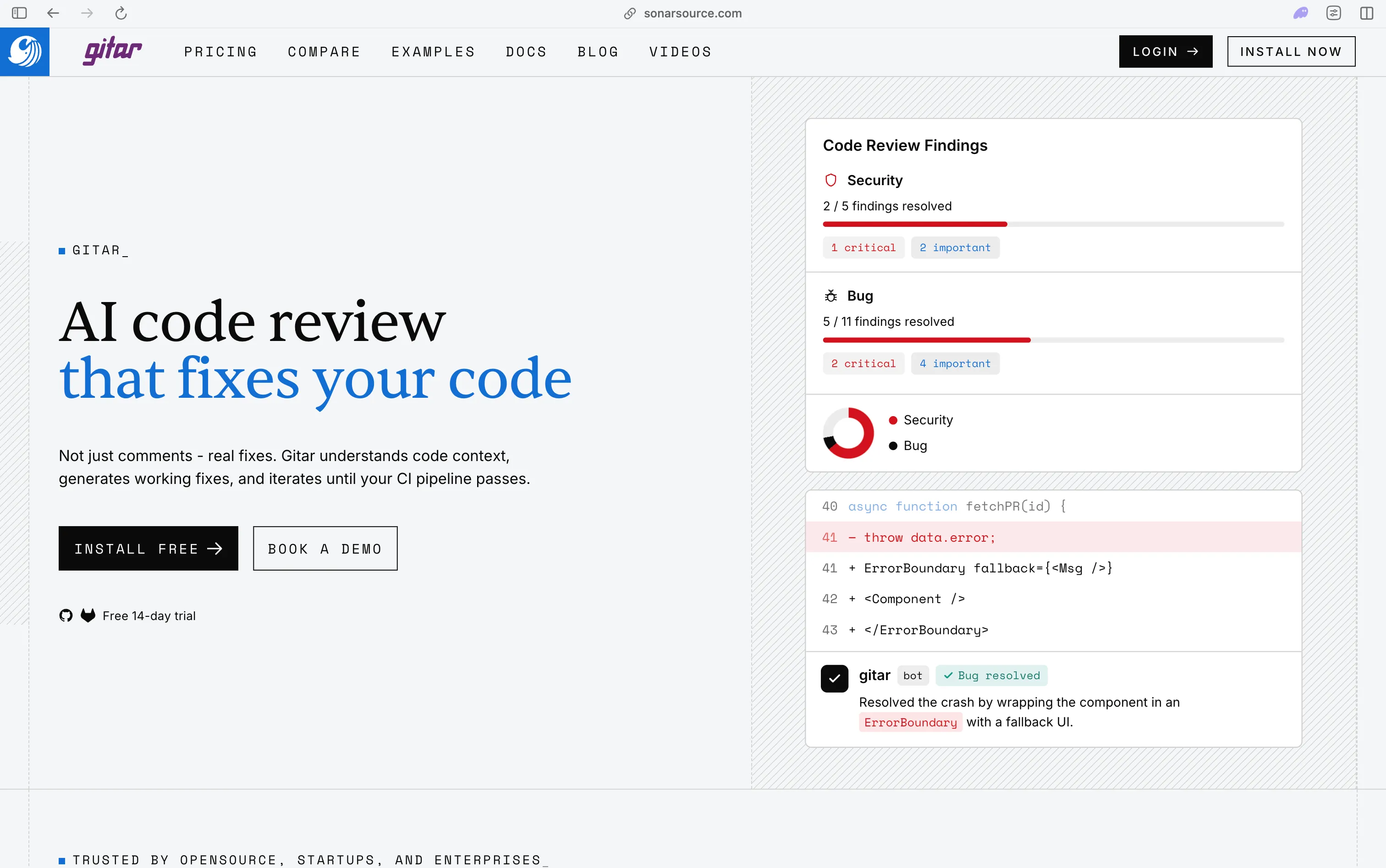Click the '2 critical' Bug tag

(863, 363)
